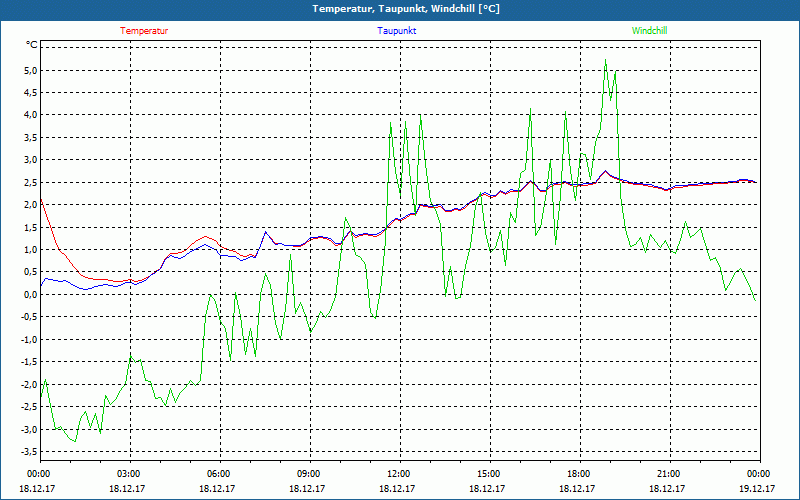Click the '18.12.17' date under 12:00

(396, 488)
